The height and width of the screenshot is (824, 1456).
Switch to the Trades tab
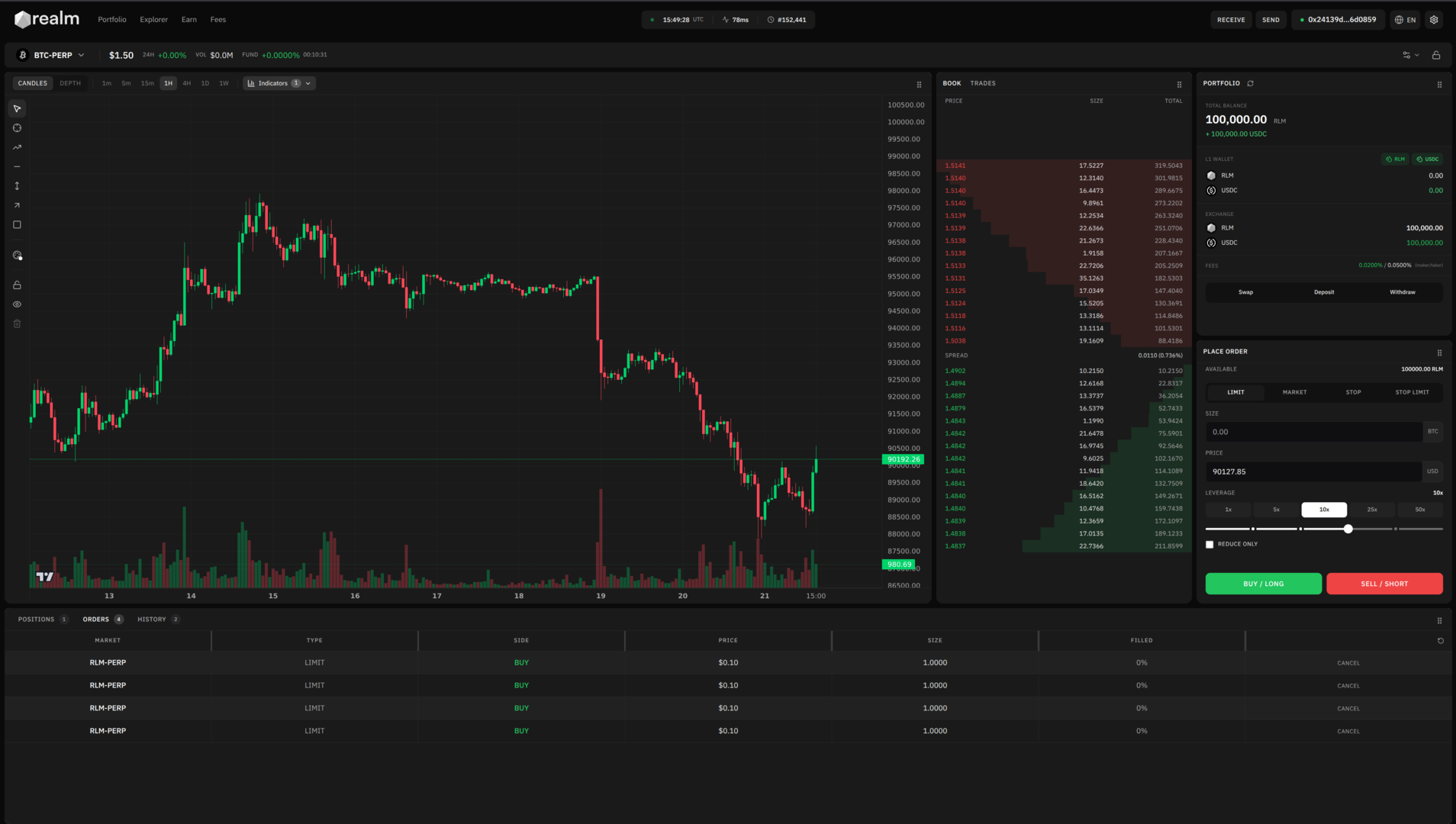click(x=982, y=83)
